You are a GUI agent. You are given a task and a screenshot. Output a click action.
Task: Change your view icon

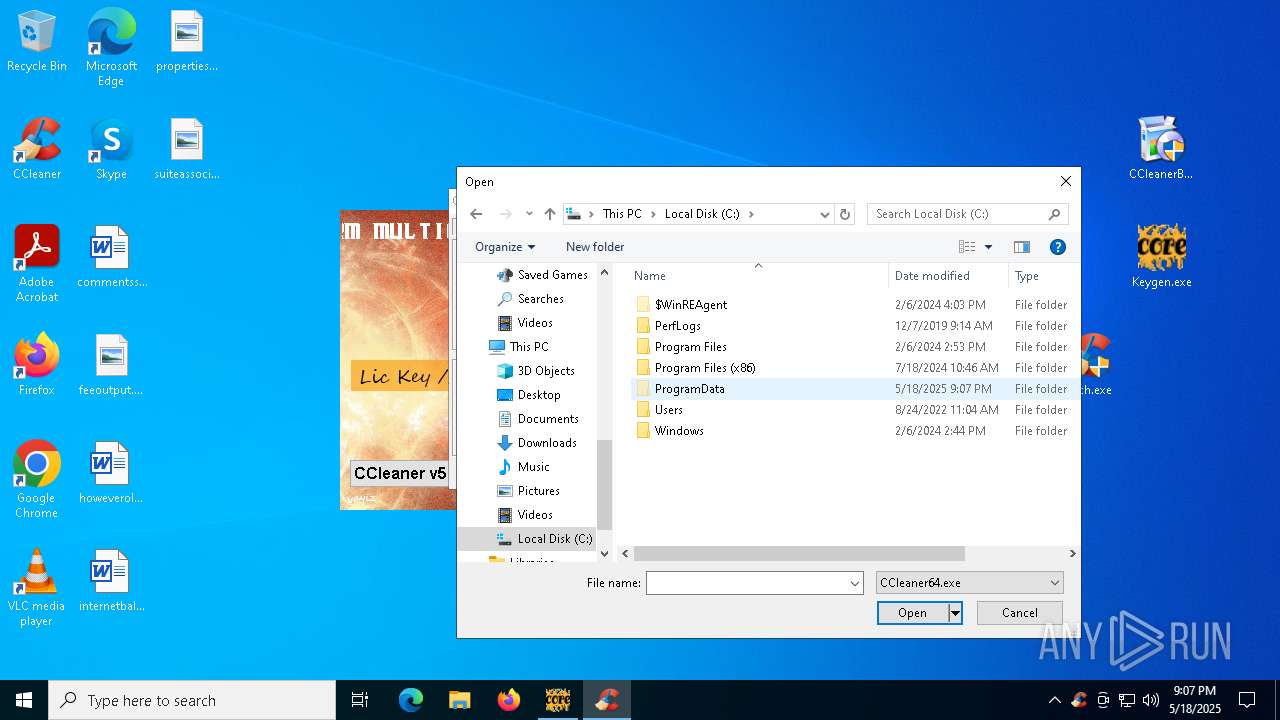pos(967,247)
